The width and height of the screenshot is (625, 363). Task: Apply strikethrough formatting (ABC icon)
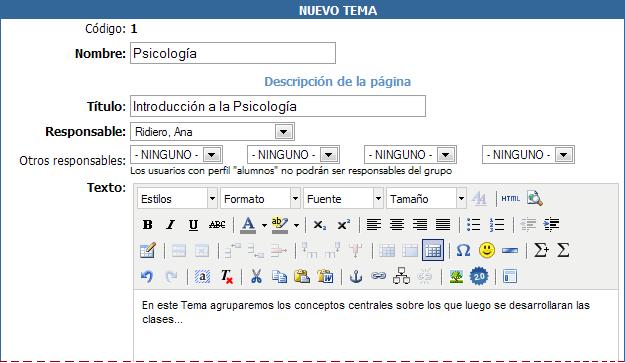[x=217, y=225]
